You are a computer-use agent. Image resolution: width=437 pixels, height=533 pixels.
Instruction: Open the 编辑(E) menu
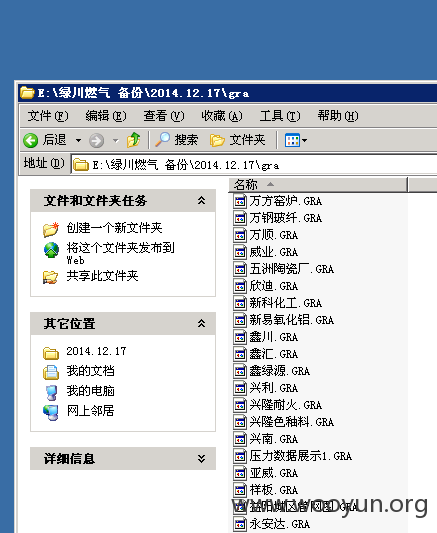106,116
